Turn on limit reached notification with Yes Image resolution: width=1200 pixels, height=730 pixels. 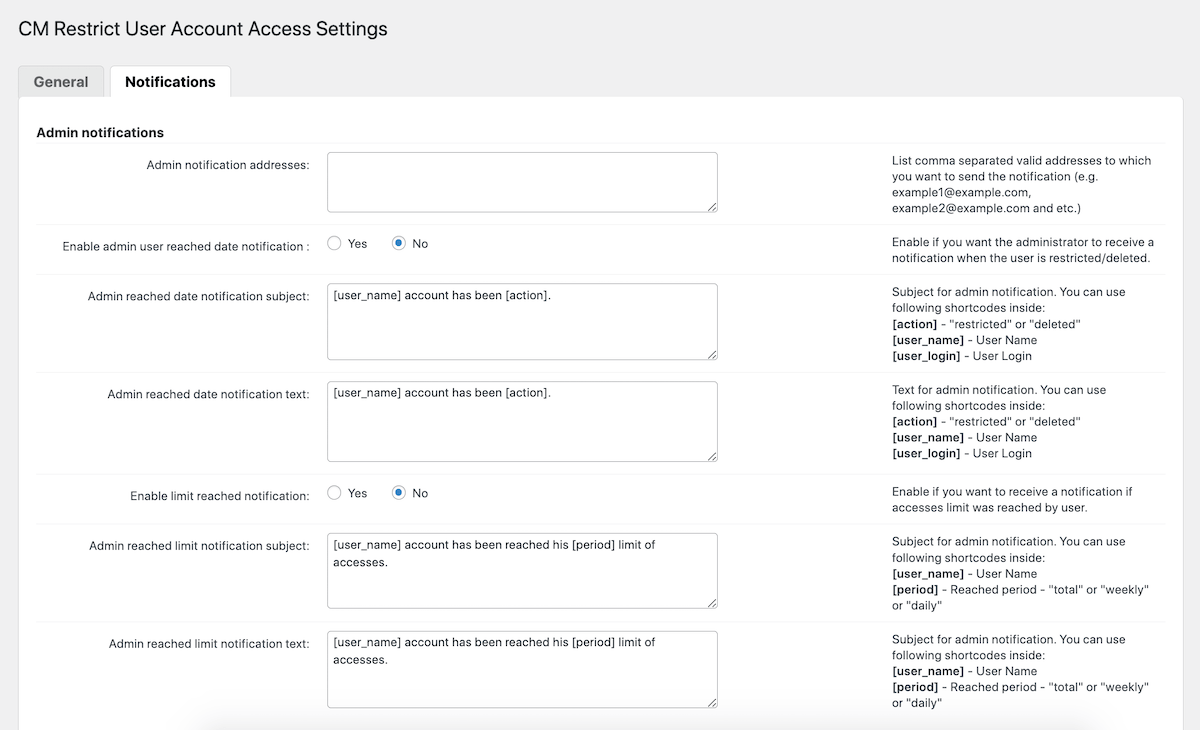335,493
